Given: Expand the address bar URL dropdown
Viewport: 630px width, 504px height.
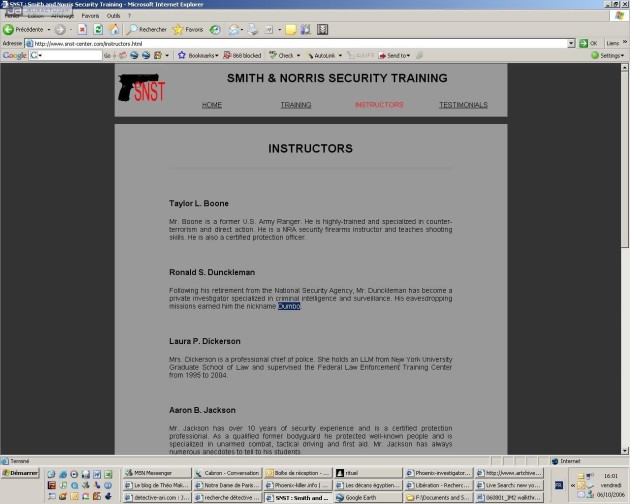Looking at the screenshot, I should click(x=570, y=43).
